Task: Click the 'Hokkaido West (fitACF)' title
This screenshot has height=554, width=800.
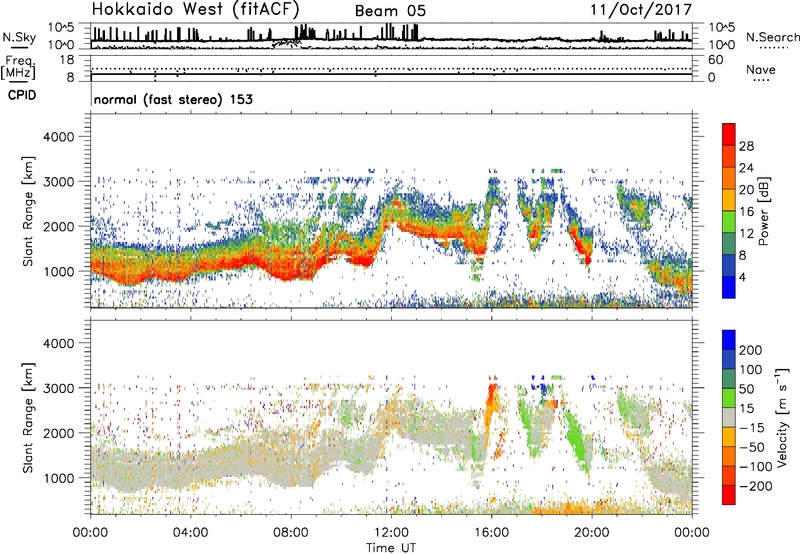Action: [x=195, y=9]
